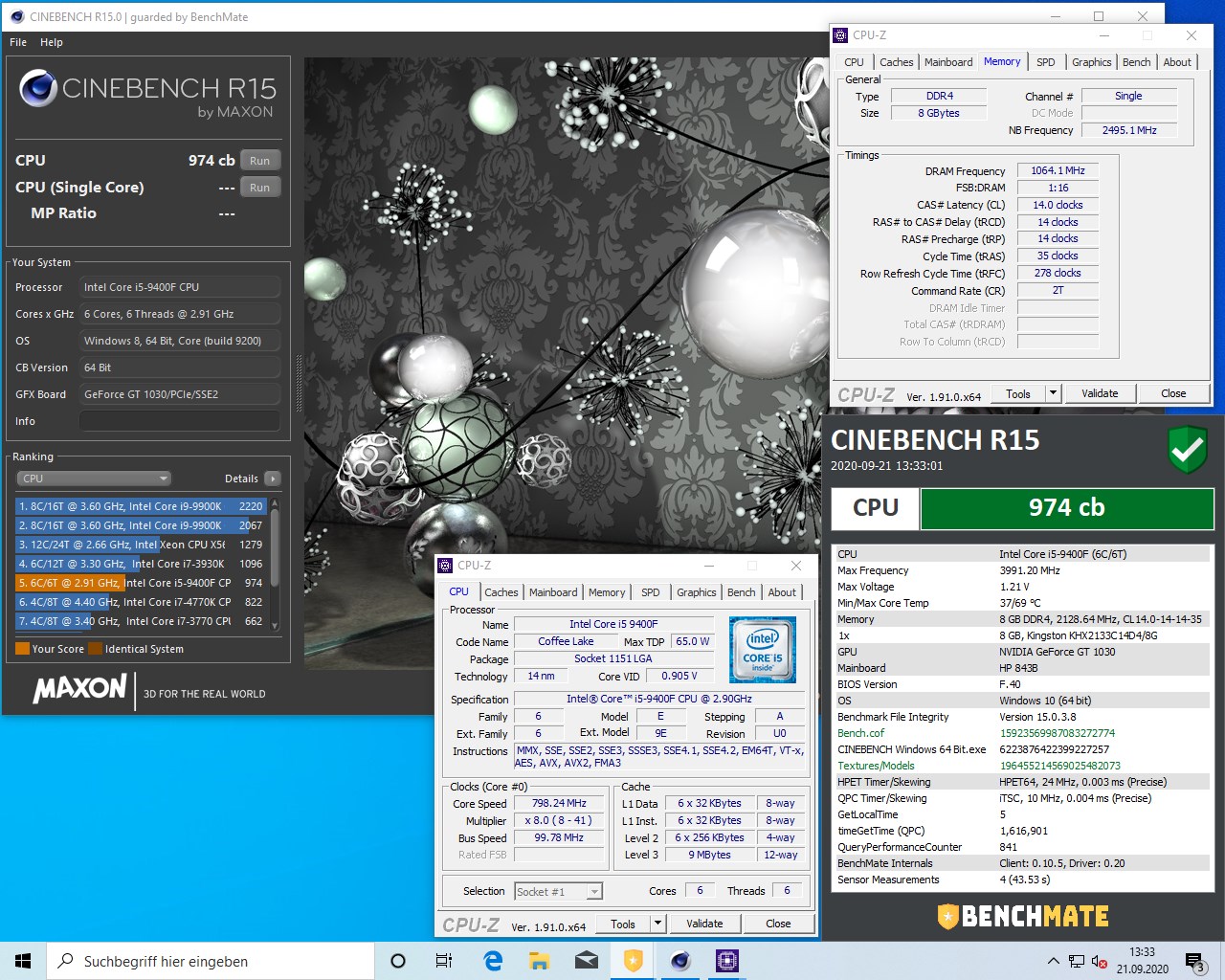Click the lower CPU-Z window title icon

point(446,566)
